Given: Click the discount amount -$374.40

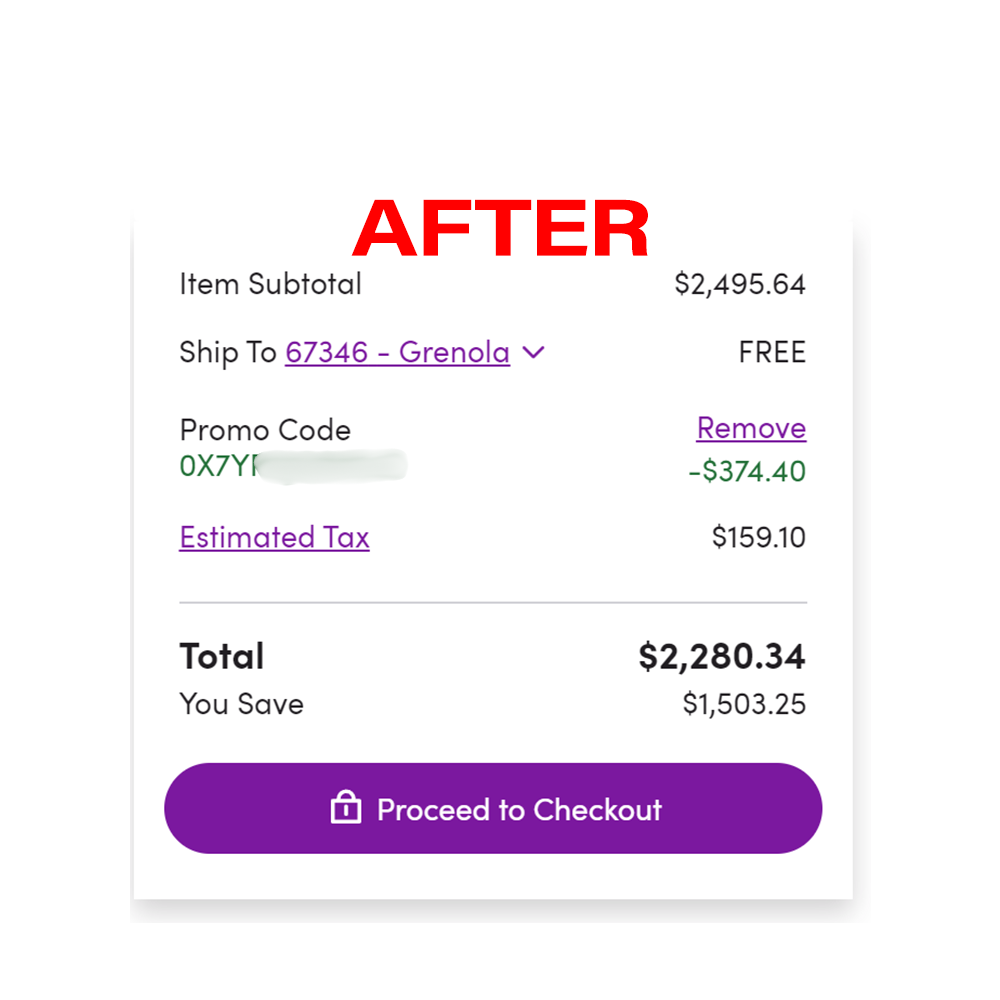Looking at the screenshot, I should 747,471.
